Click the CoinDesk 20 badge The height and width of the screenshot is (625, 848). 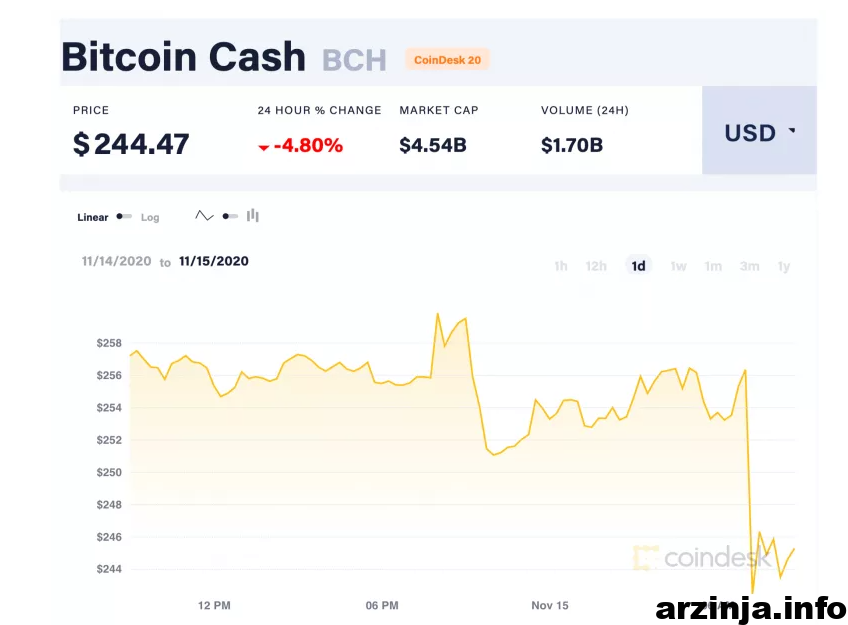tap(447, 60)
